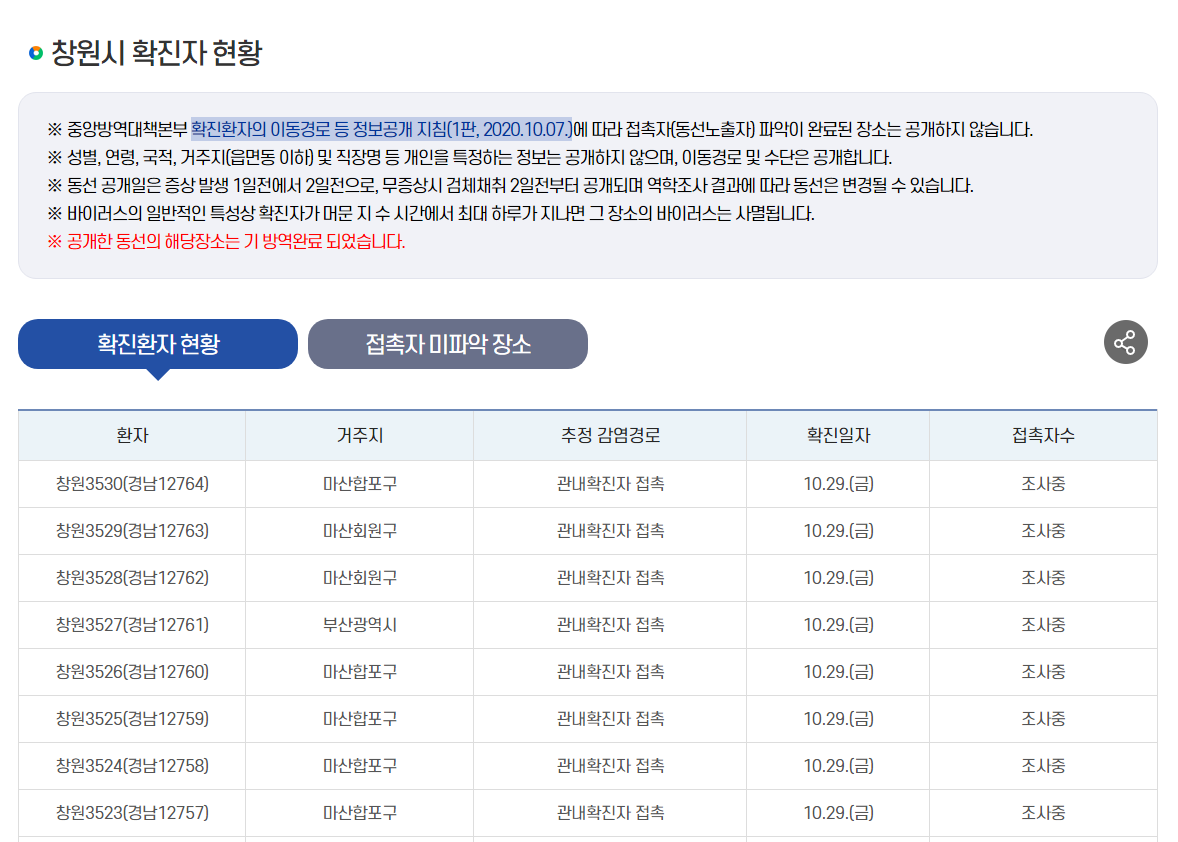Viewport: 1178px width, 842px height.
Task: Click the red notice 공개한 동선의 해당장소는 기 방역완료
Action: click(226, 242)
